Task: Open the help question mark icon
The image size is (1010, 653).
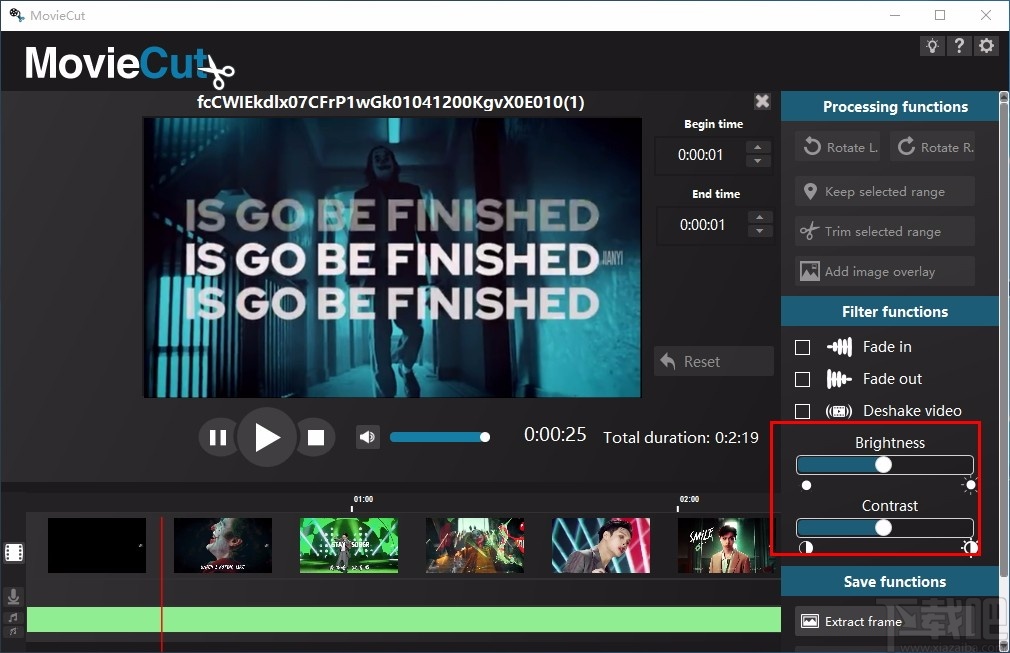Action: [959, 45]
